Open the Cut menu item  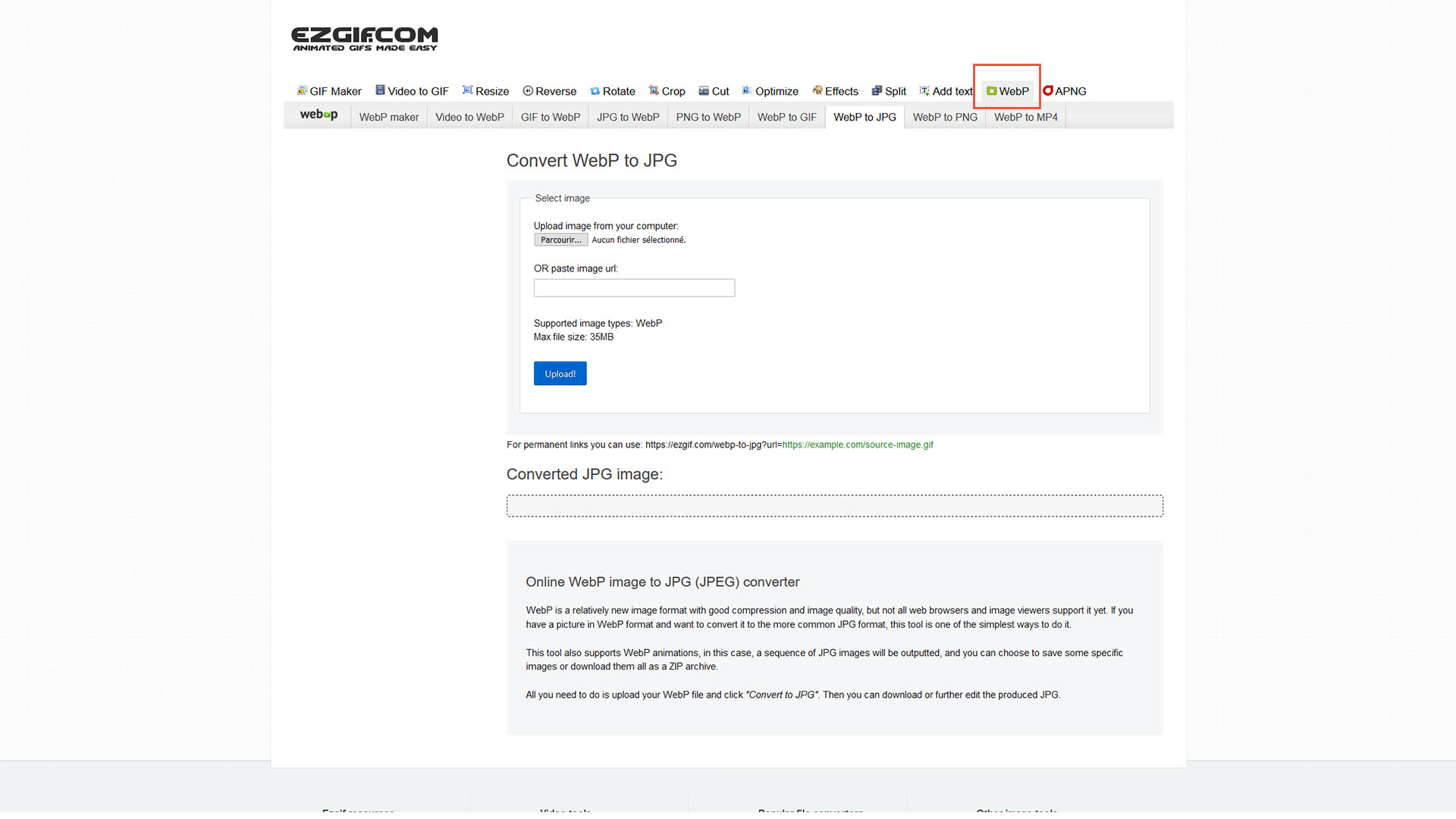click(x=714, y=91)
